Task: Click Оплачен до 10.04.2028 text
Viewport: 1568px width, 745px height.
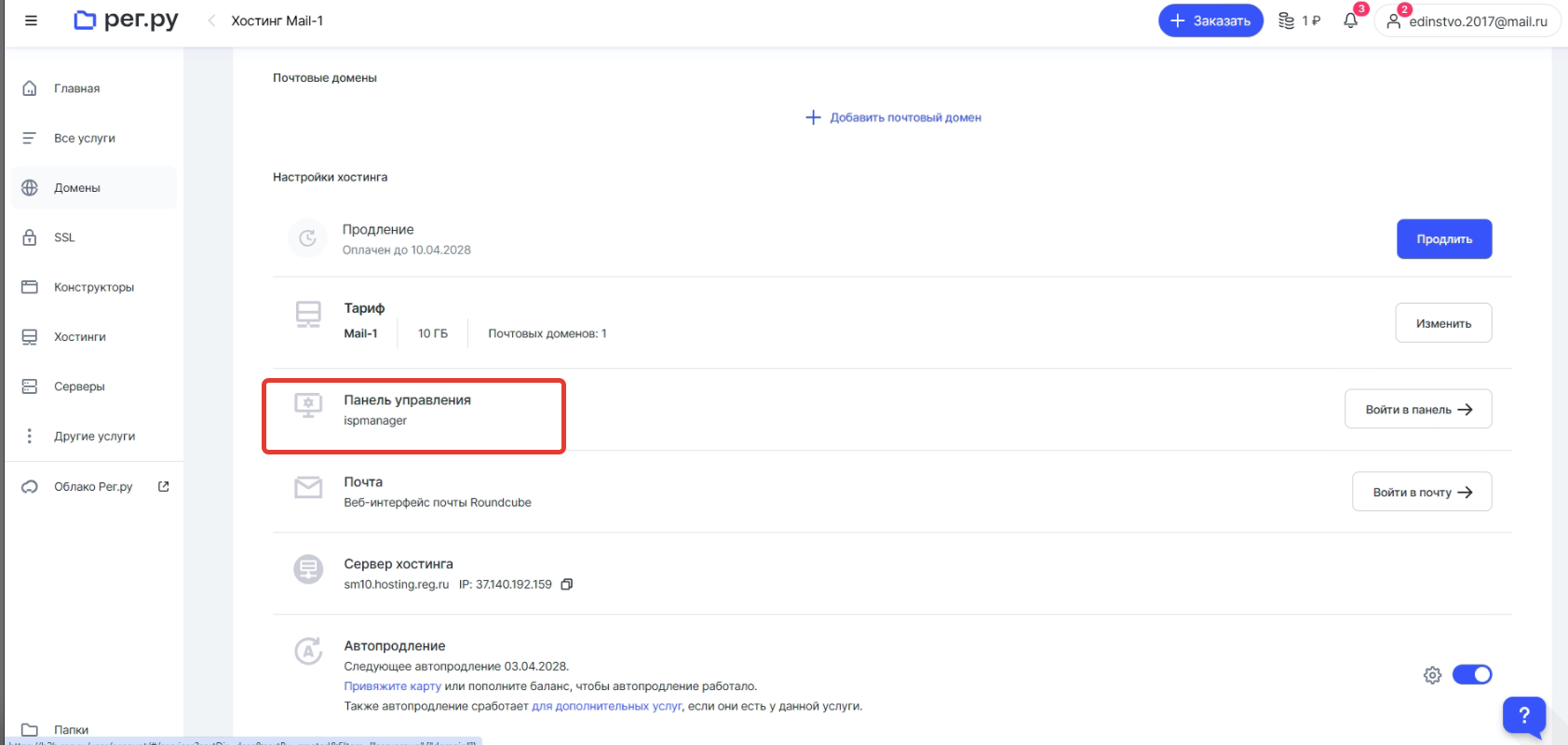Action: (406, 250)
